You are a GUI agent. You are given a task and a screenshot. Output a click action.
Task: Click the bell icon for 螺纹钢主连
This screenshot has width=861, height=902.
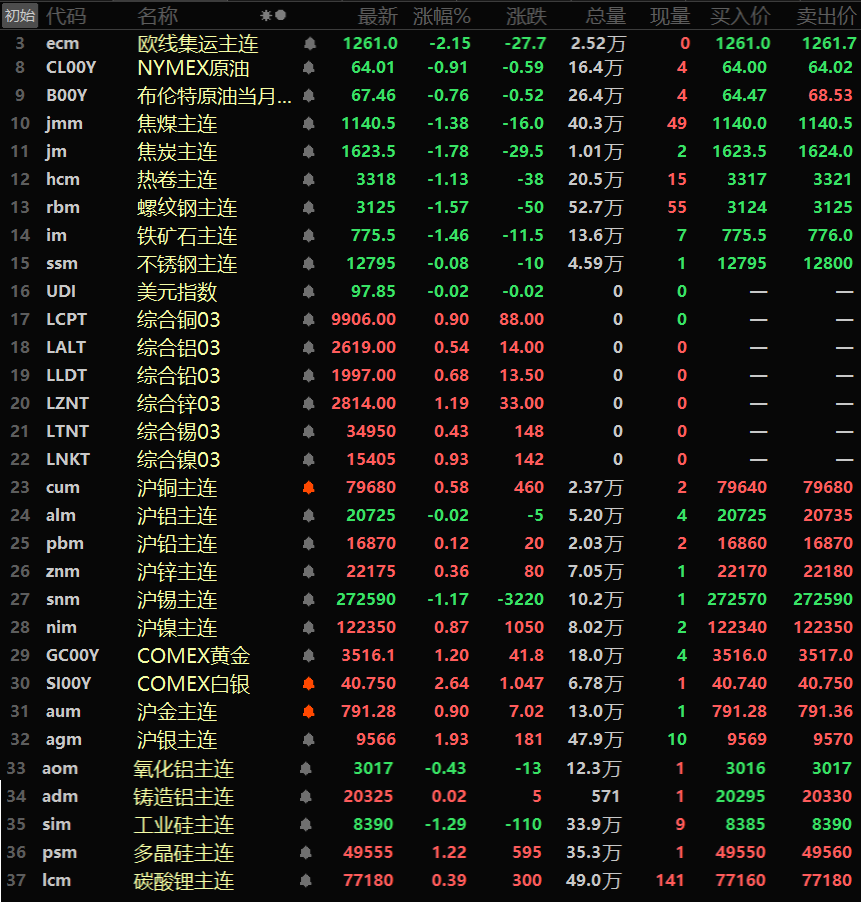point(309,208)
